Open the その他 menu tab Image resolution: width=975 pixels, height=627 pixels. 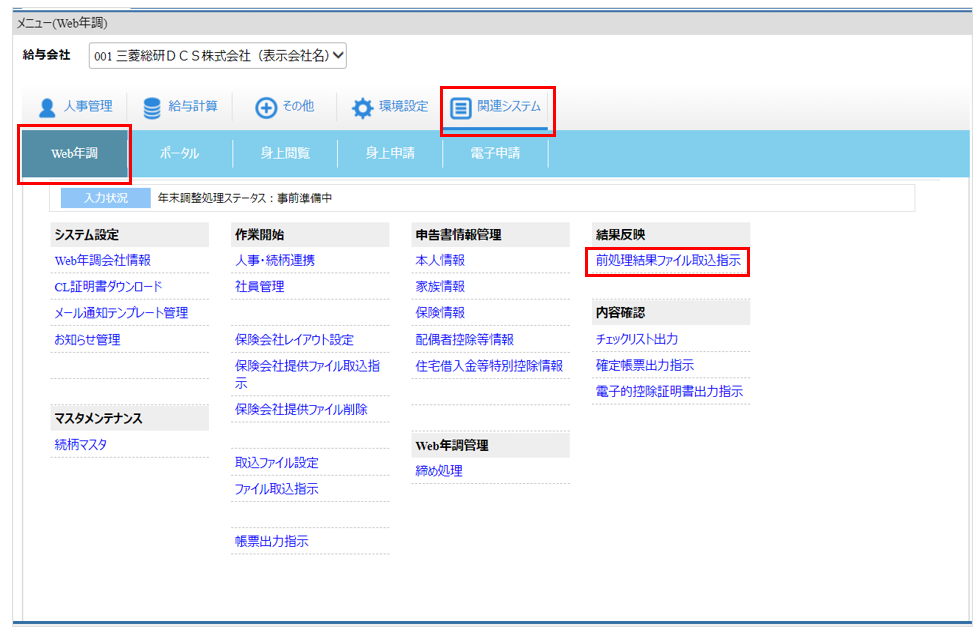tap(285, 107)
